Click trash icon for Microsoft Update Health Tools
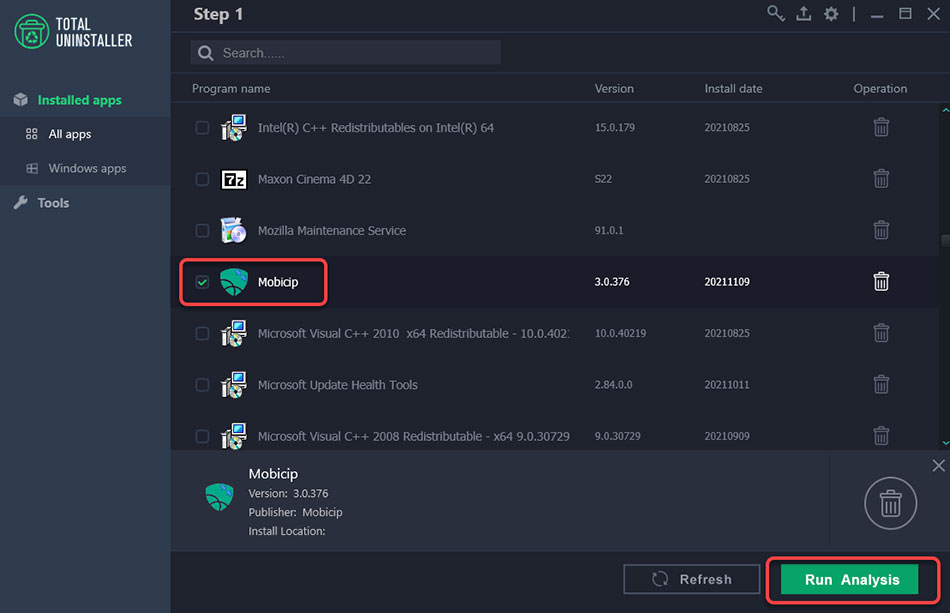Viewport: 950px width, 613px height. (x=881, y=385)
